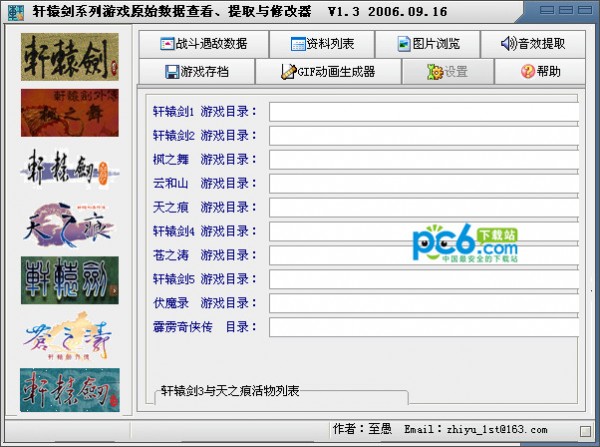Image resolution: width=600 pixels, height=447 pixels.
Task: Click the app icon in title bar
Action: coord(16,13)
